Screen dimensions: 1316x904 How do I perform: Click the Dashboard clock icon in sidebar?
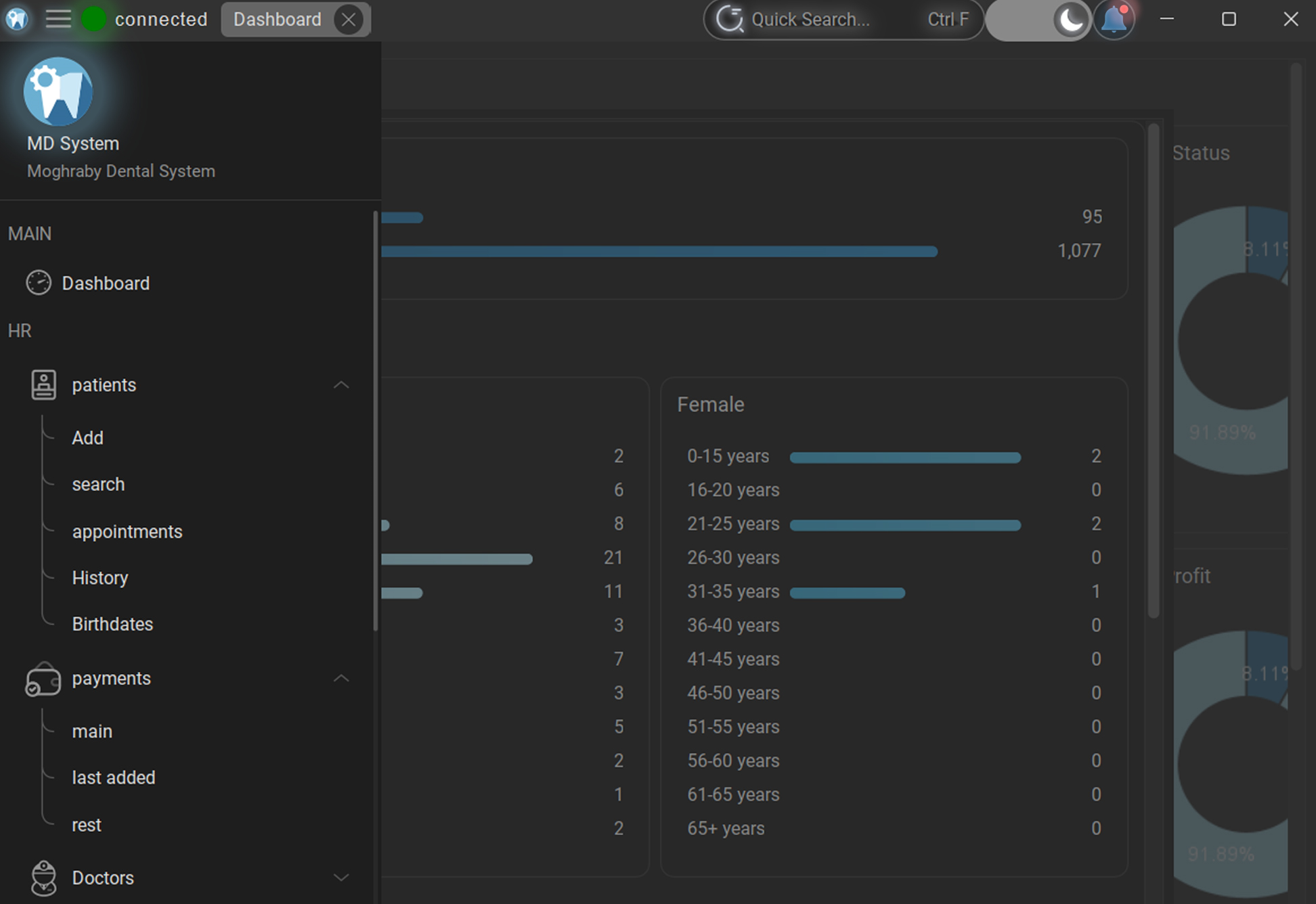[x=39, y=283]
